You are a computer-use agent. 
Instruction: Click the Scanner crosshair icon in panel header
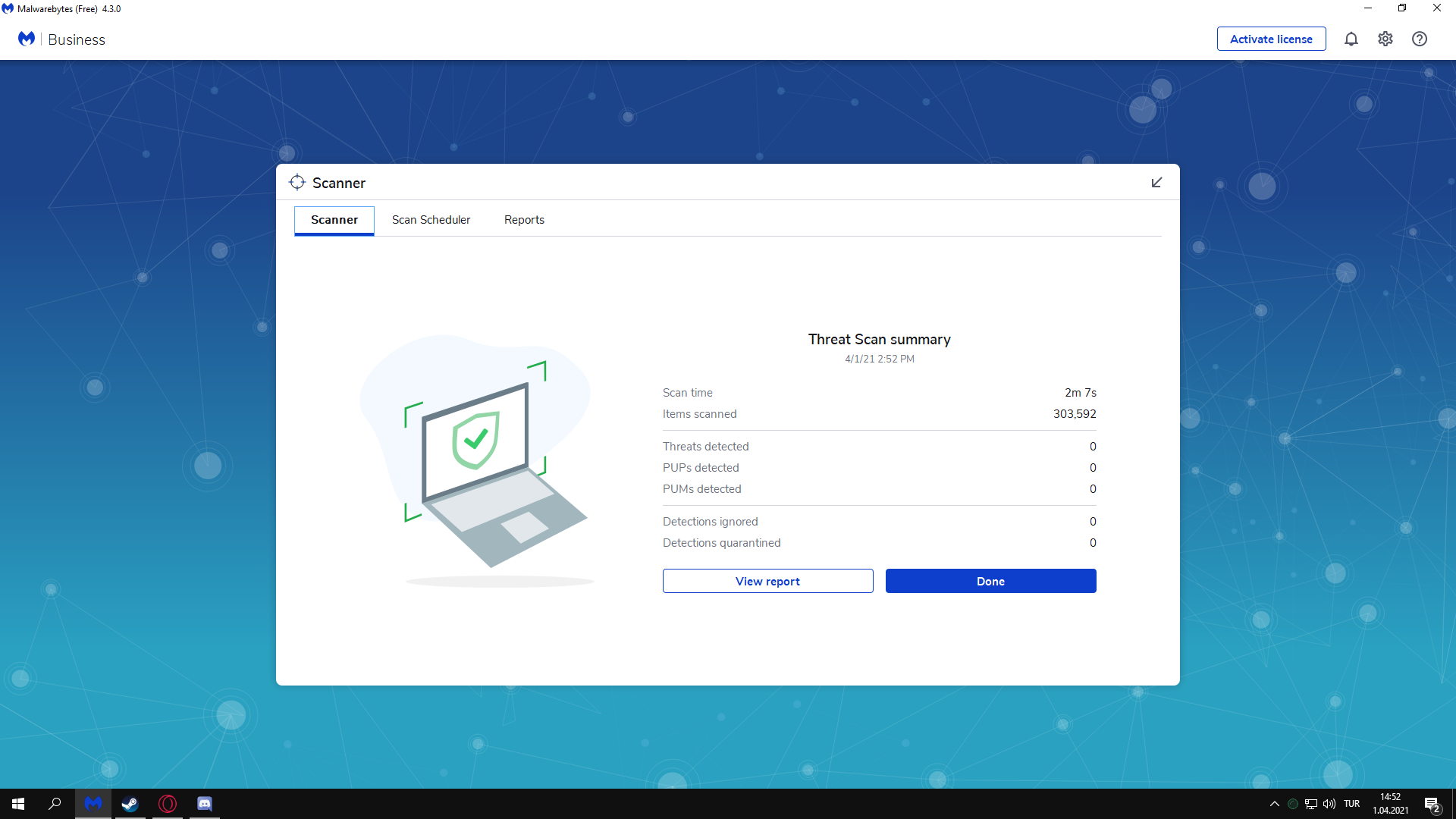tap(297, 183)
